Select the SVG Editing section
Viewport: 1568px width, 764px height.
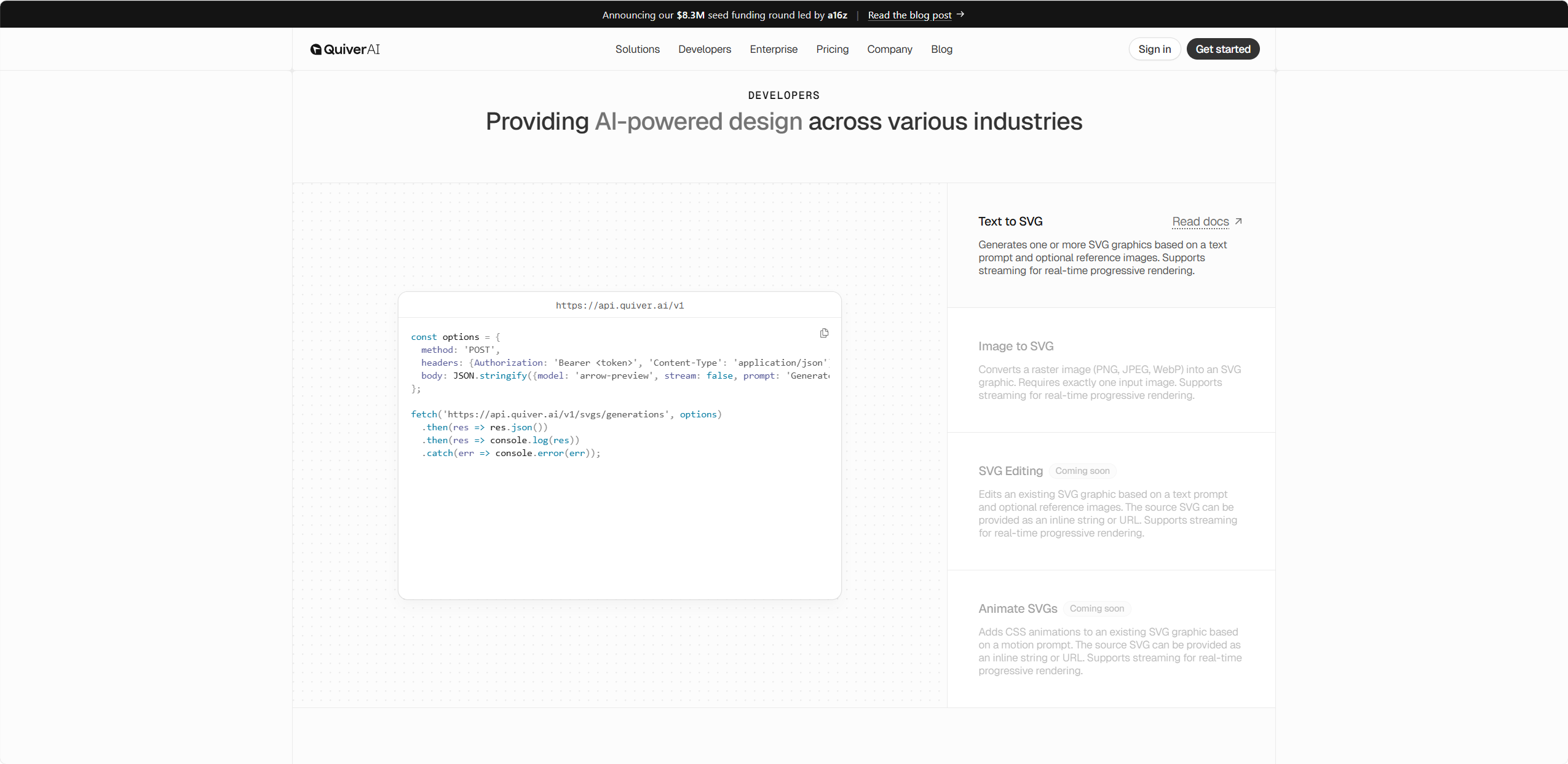pyautogui.click(x=1111, y=502)
